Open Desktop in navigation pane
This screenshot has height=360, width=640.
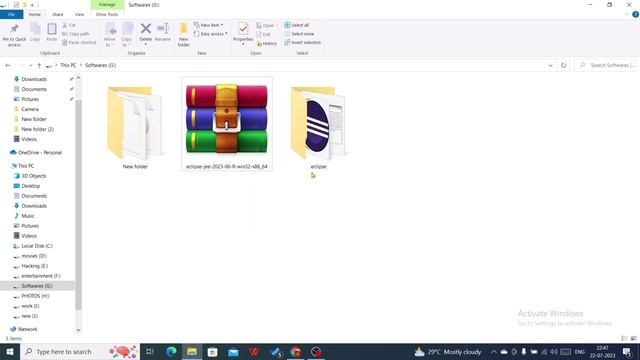[x=31, y=186]
